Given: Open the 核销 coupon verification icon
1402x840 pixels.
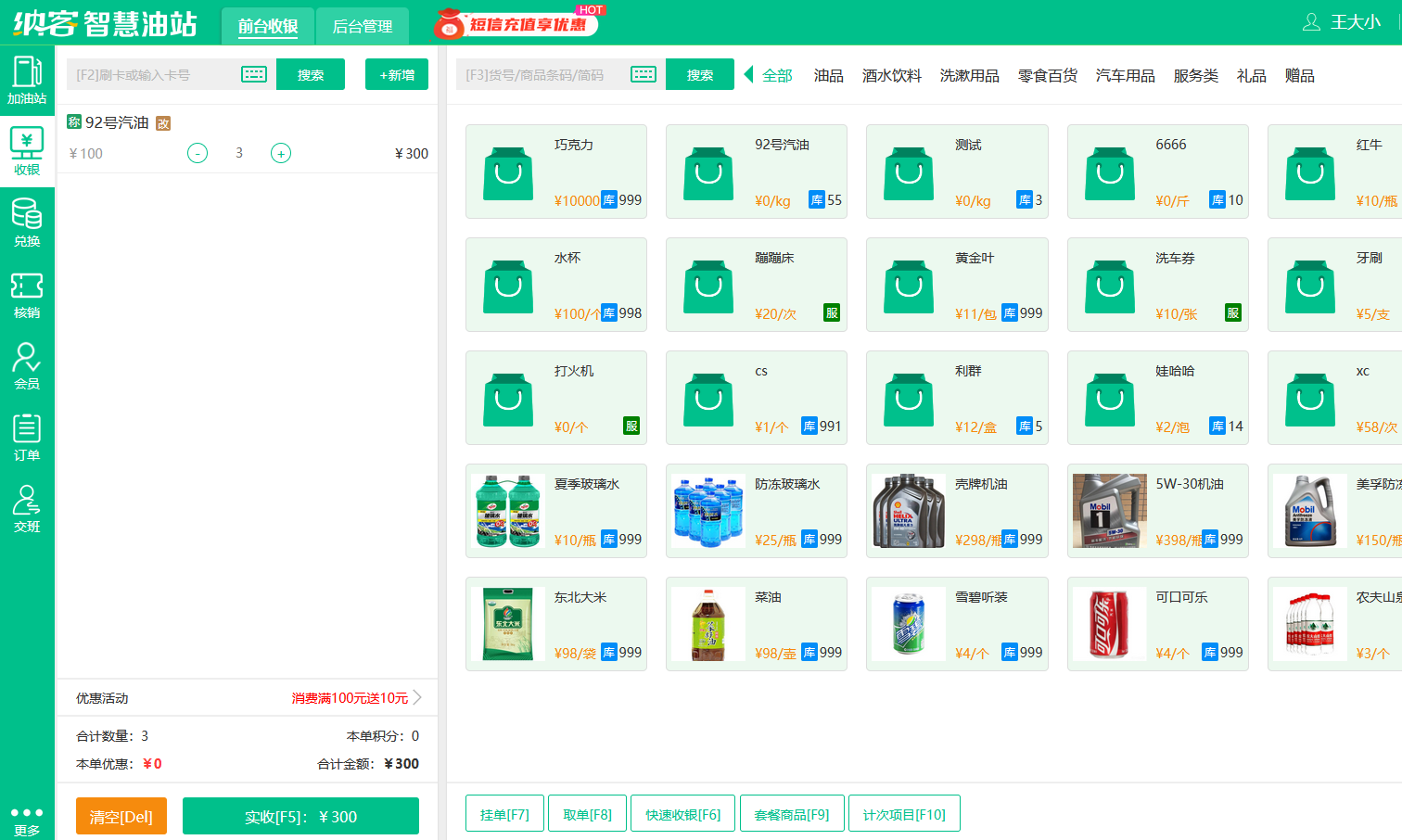Looking at the screenshot, I should point(27,294).
